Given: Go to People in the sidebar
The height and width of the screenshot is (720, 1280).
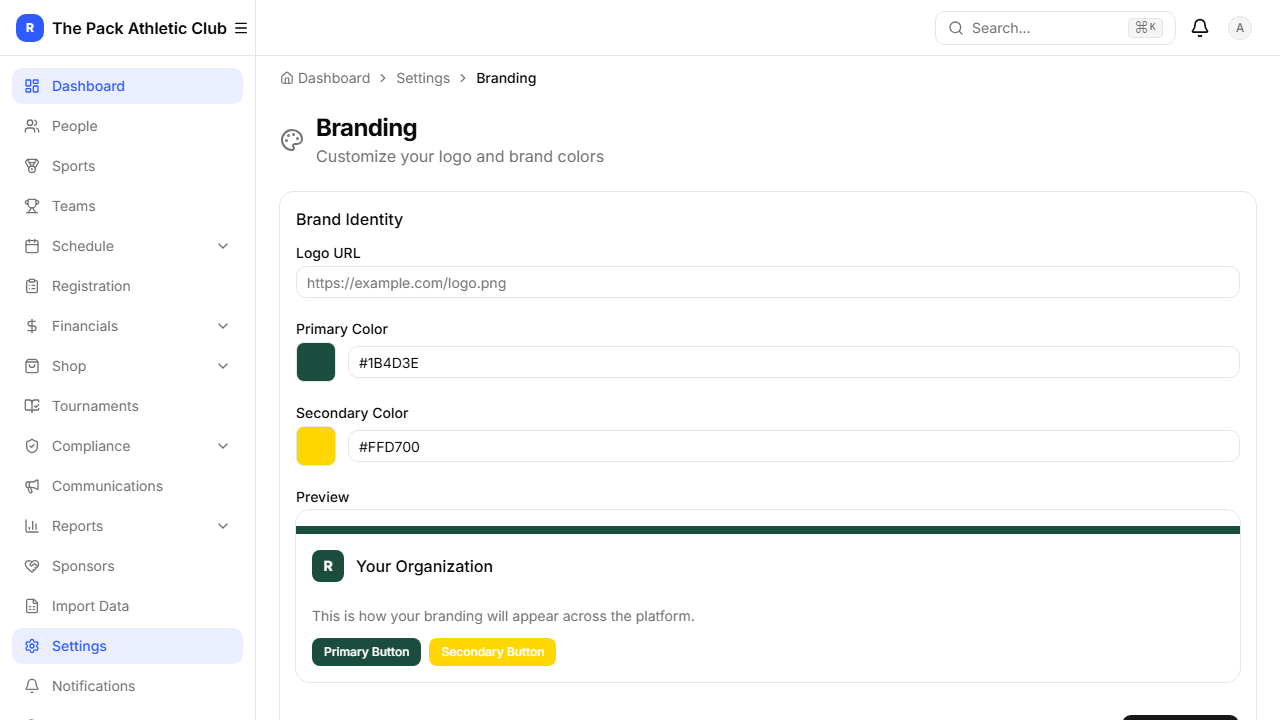Looking at the screenshot, I should click(x=127, y=126).
